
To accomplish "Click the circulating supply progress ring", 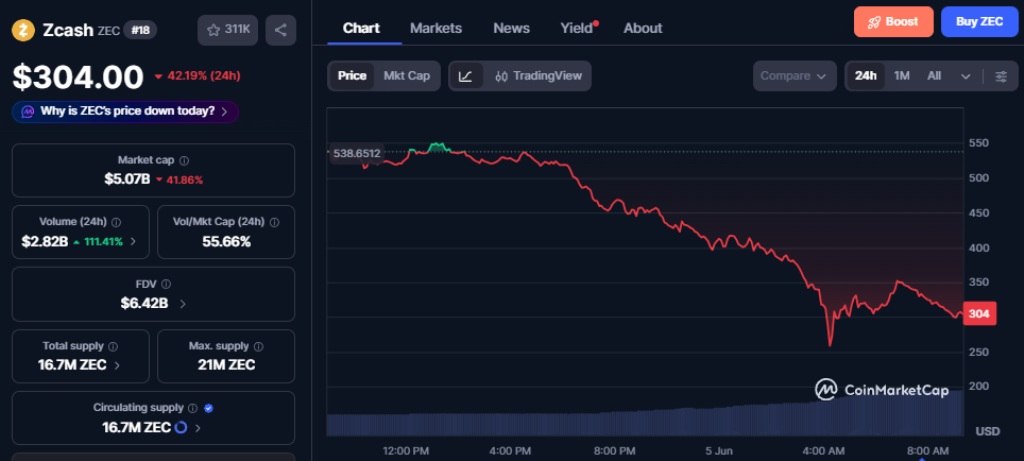I will point(182,428).
